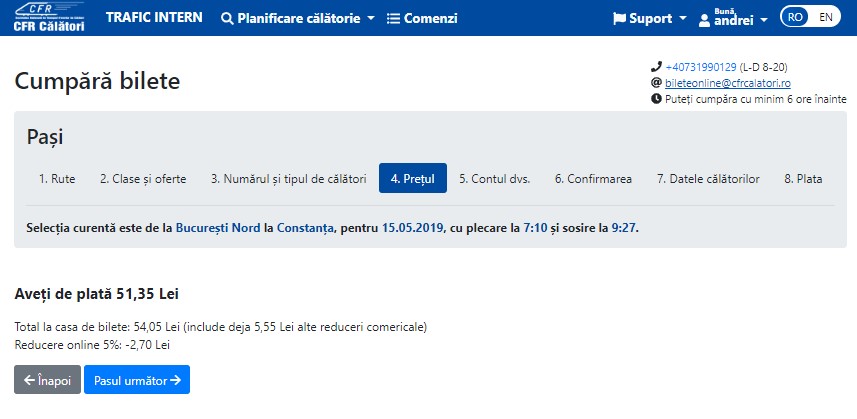Click the user profile icon for andrei

[705, 21]
